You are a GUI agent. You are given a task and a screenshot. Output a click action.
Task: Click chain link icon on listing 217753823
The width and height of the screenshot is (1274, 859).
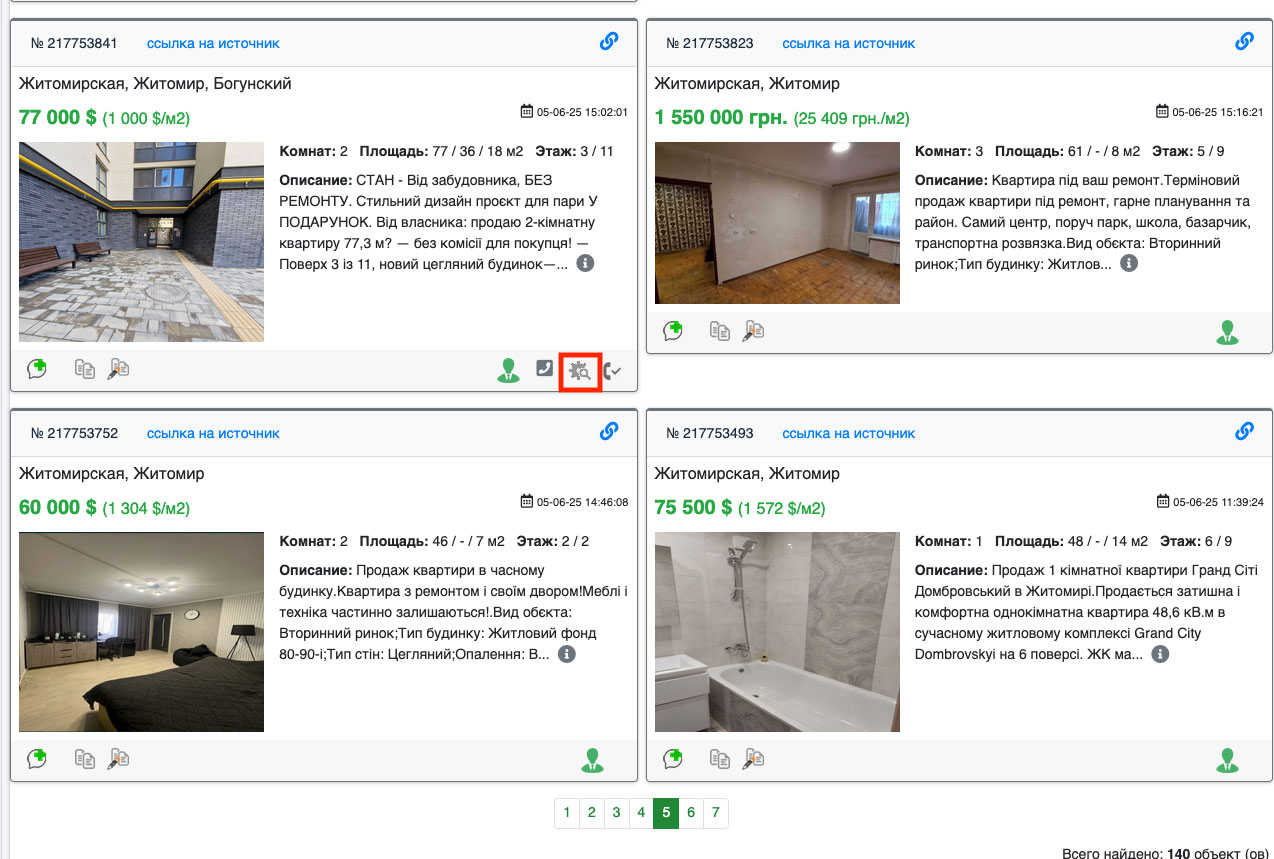tap(1244, 41)
